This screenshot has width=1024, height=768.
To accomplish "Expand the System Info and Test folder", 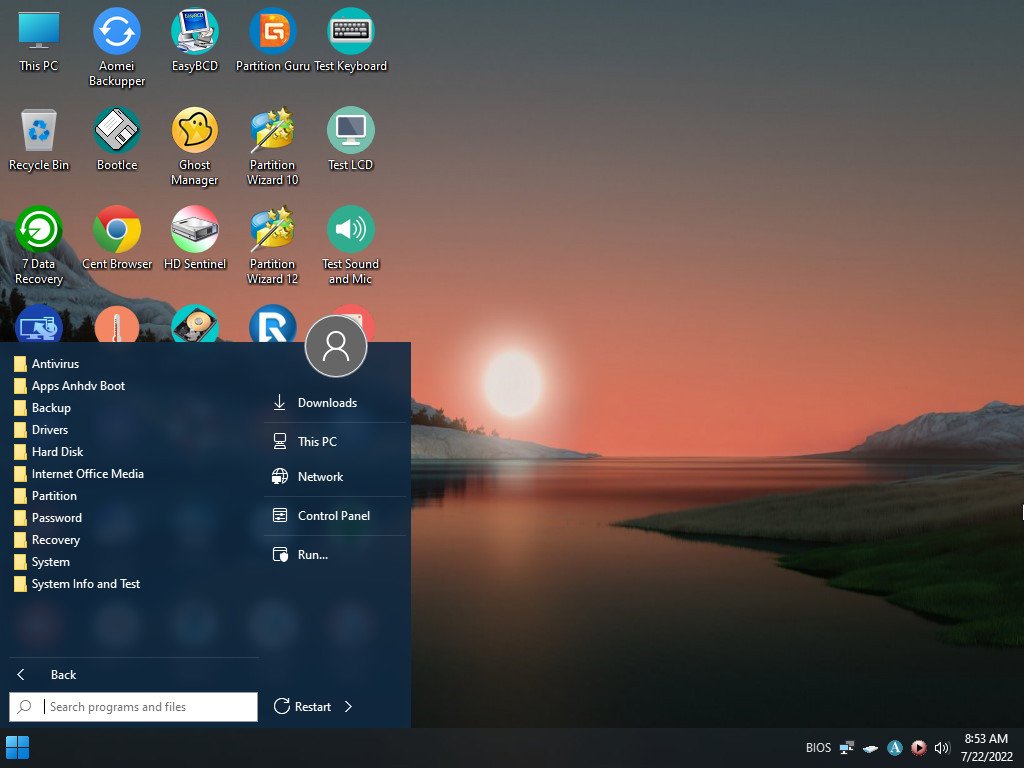I will point(85,584).
